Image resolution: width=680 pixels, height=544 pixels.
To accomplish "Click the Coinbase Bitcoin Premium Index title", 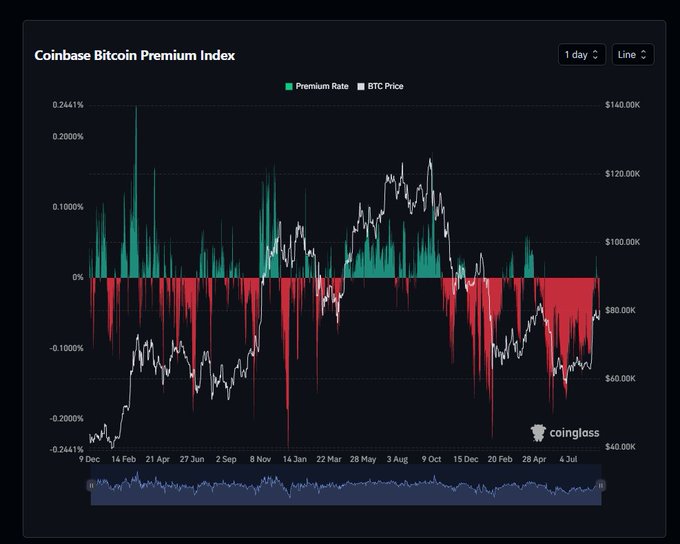I will (x=134, y=56).
